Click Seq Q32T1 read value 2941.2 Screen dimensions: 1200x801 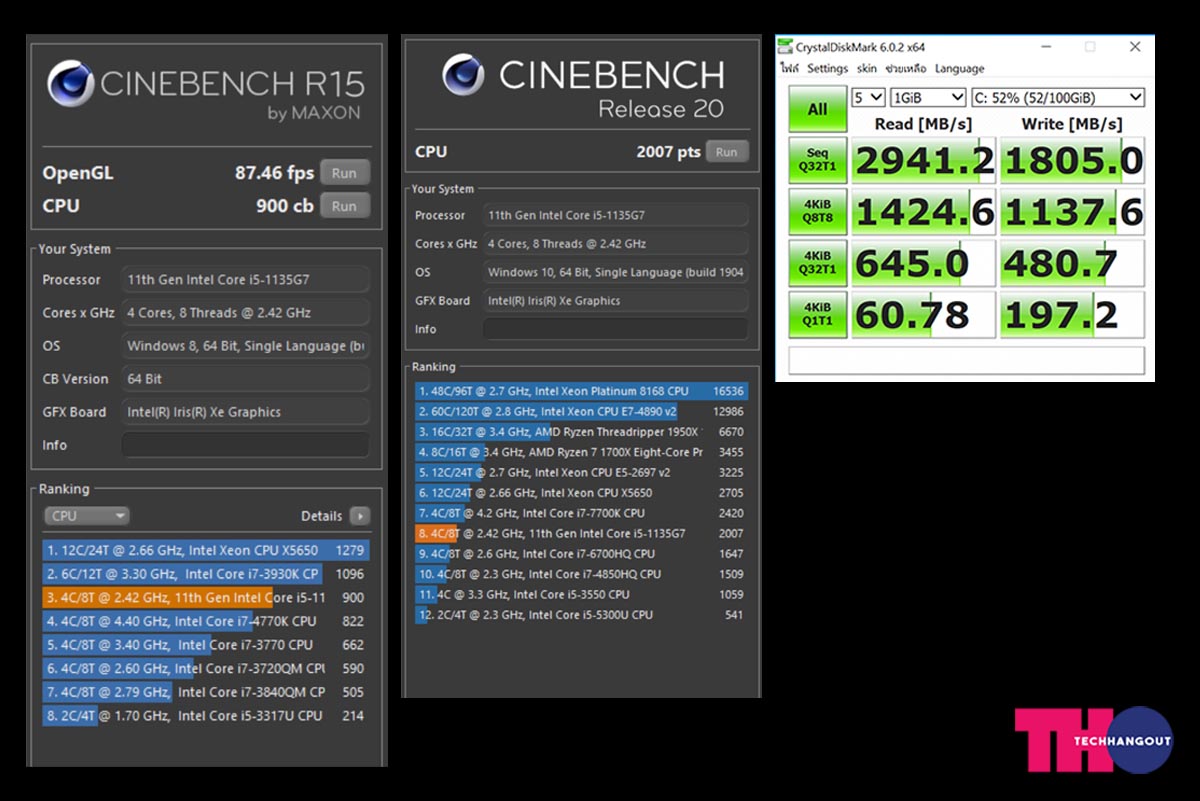(923, 161)
